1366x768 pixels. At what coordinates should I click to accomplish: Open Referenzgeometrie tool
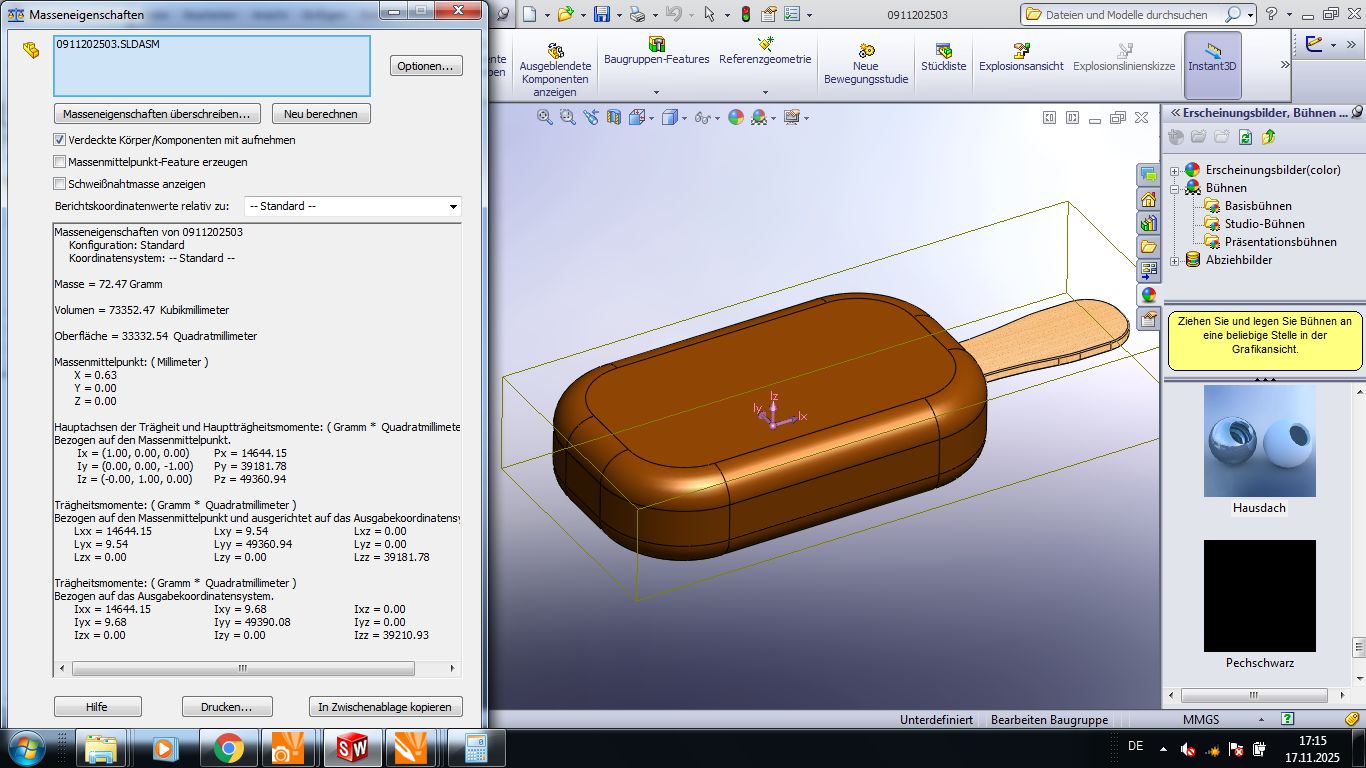point(765,53)
